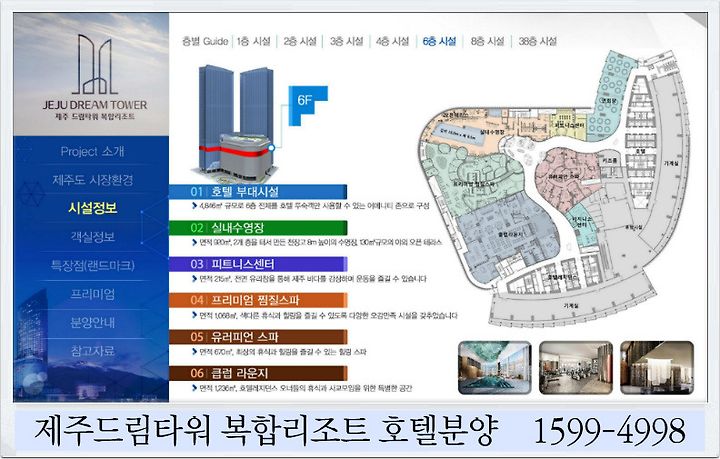The height and width of the screenshot is (459, 720).
Task: Click the twin tower 3D building illustration
Action: (236, 124)
